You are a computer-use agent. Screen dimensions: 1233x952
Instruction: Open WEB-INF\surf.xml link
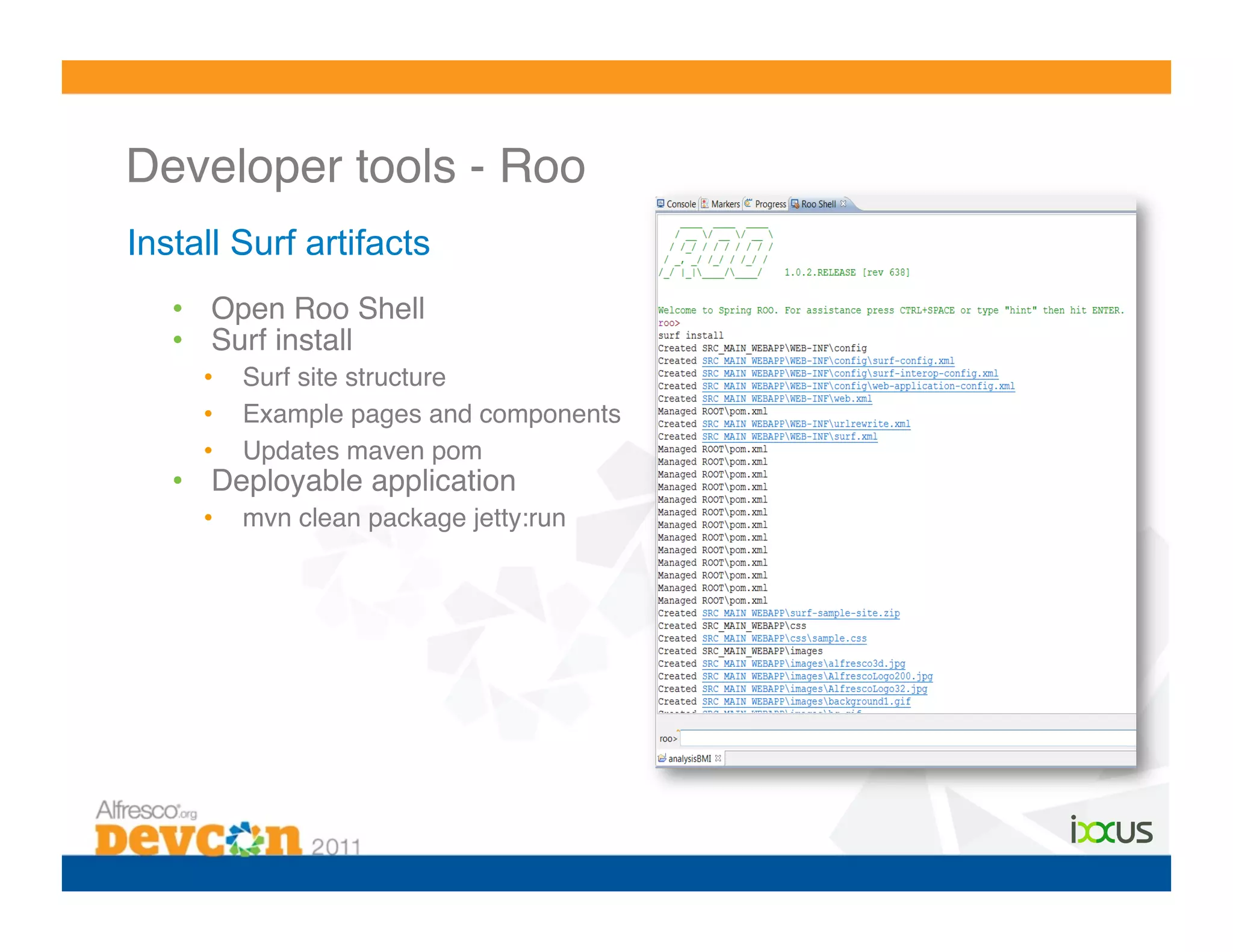pyautogui.click(x=789, y=437)
